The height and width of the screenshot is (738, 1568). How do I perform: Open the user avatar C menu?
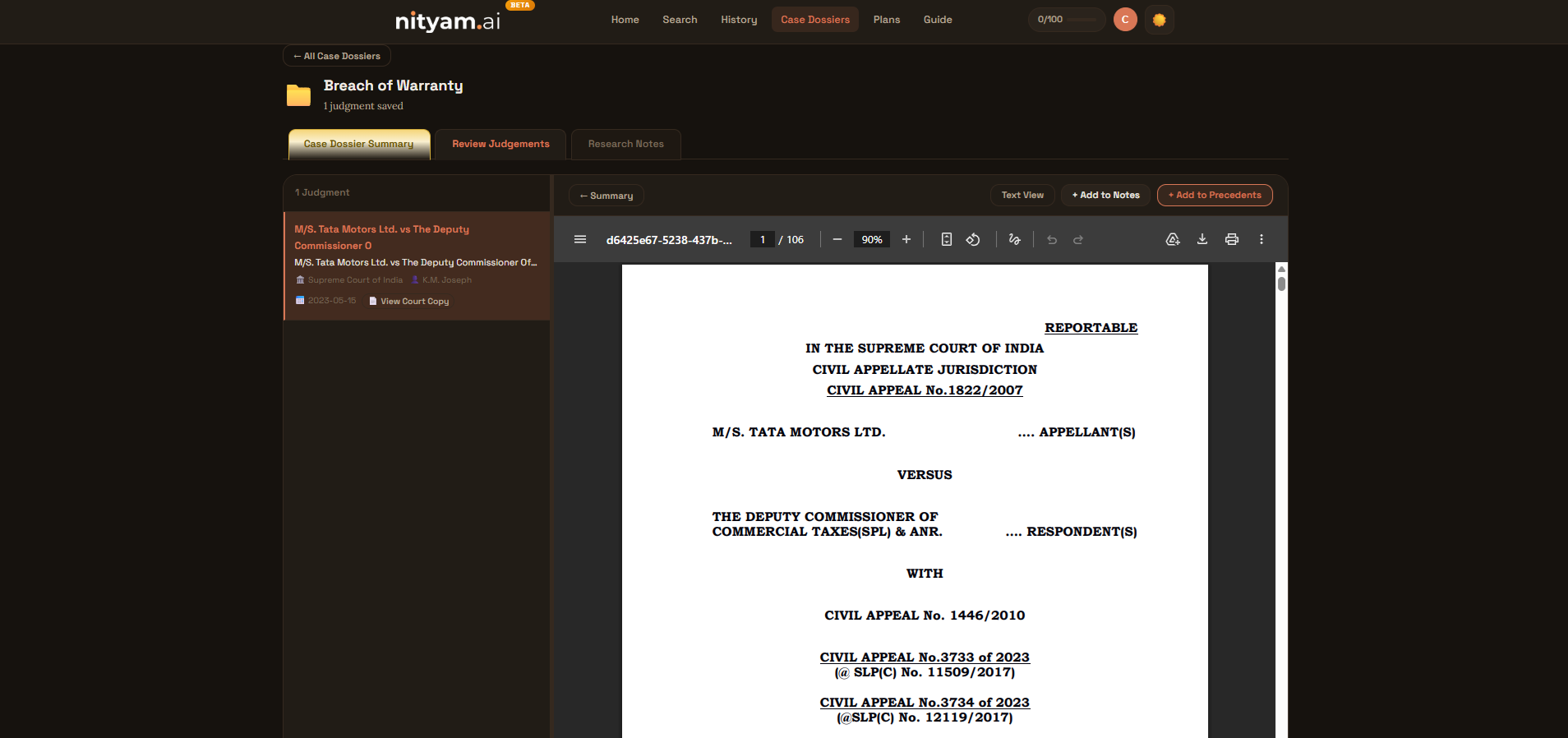1125,20
